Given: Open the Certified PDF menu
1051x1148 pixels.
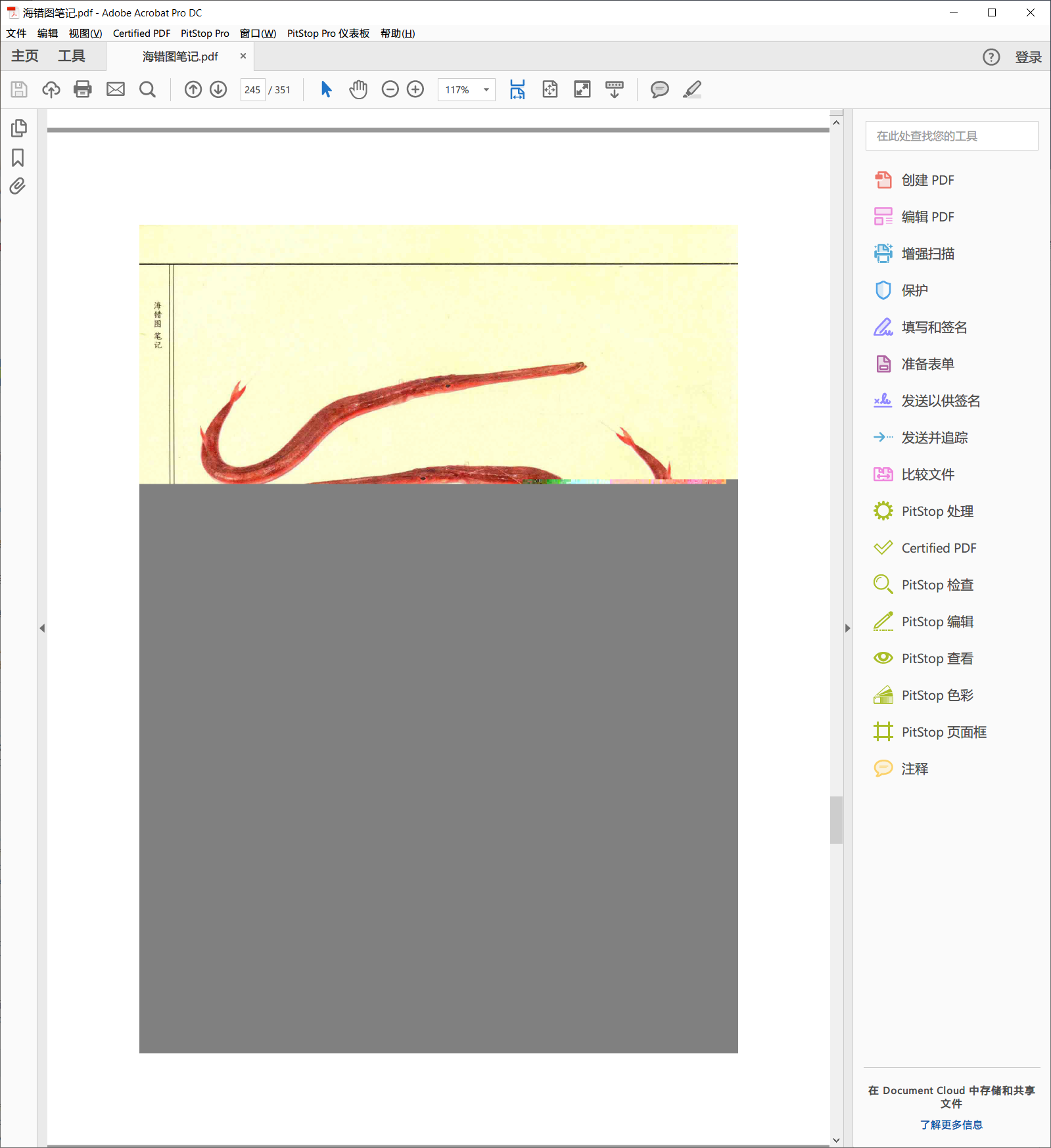Looking at the screenshot, I should click(x=141, y=34).
